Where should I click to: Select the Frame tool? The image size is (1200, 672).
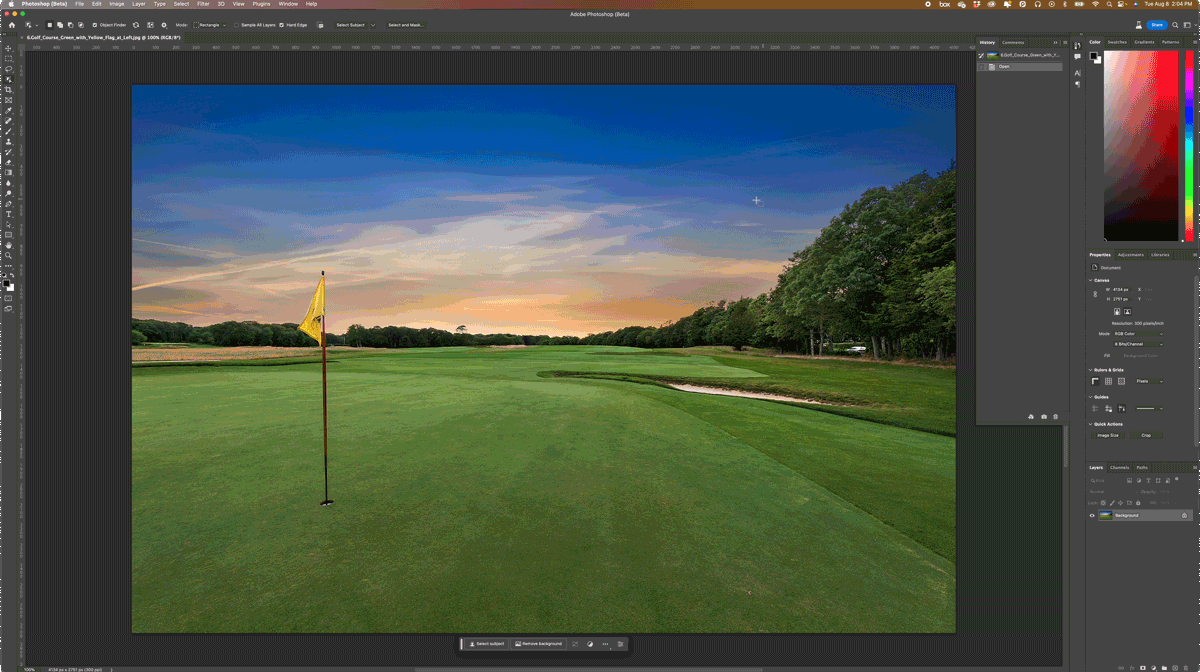point(8,99)
